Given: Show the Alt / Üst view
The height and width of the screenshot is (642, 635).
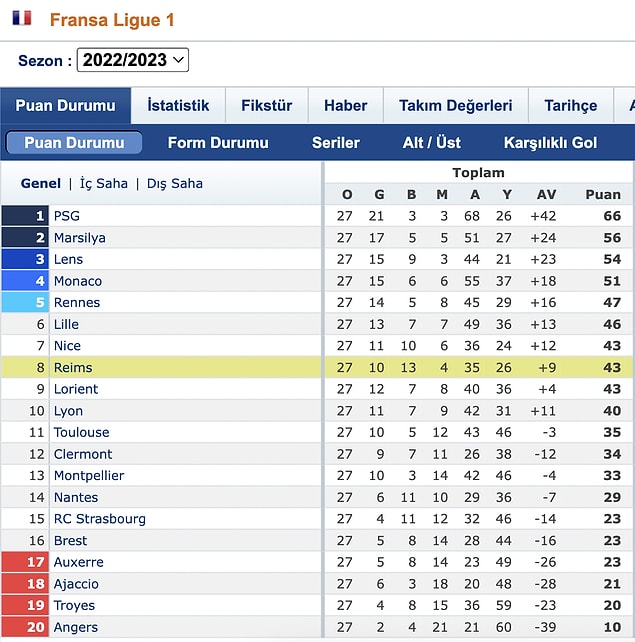Looking at the screenshot, I should (x=432, y=142).
